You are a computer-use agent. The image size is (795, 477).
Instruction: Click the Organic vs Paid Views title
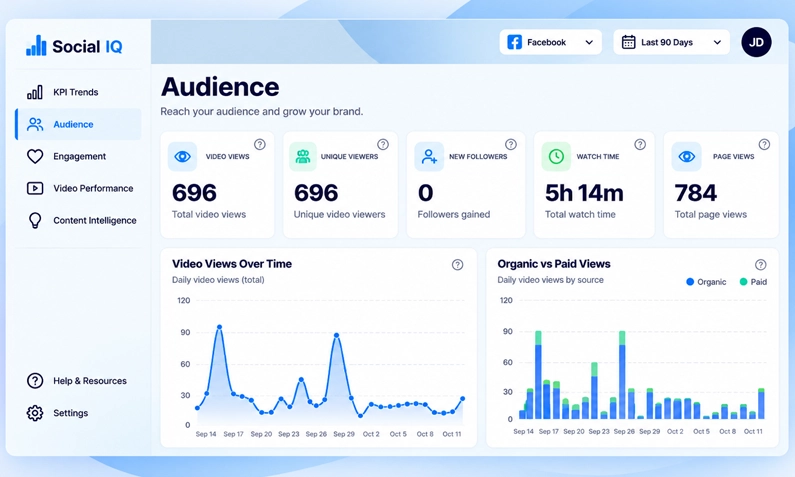coord(554,264)
